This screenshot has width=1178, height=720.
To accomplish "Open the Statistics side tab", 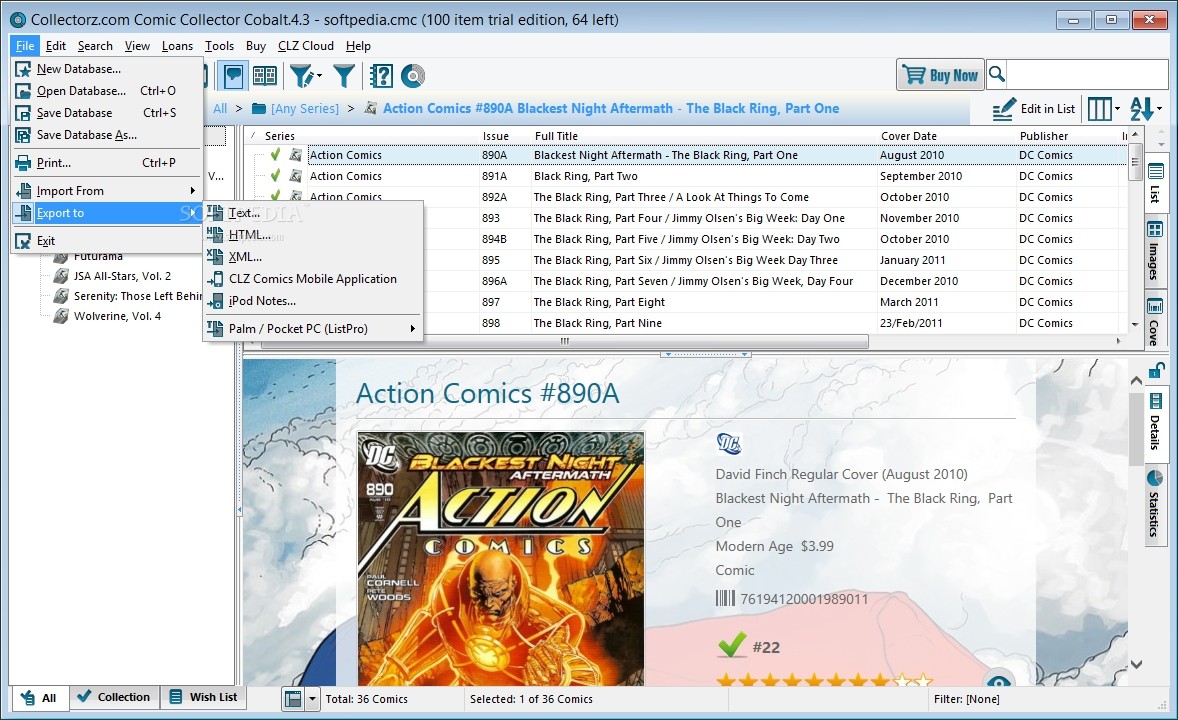I will click(x=1155, y=504).
